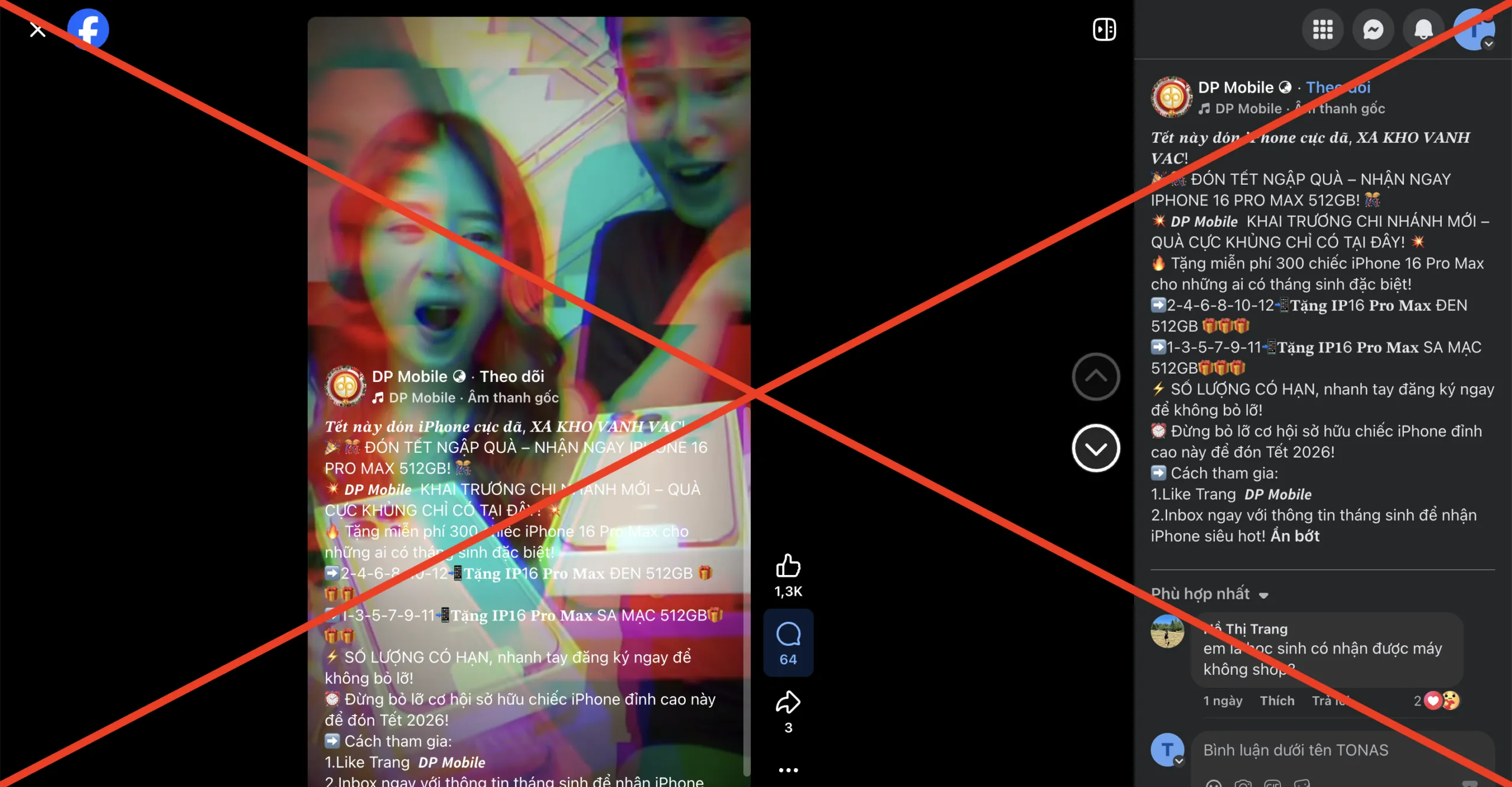Viewport: 1512px width, 787px height.
Task: Open the three-dots more options
Action: point(788,770)
